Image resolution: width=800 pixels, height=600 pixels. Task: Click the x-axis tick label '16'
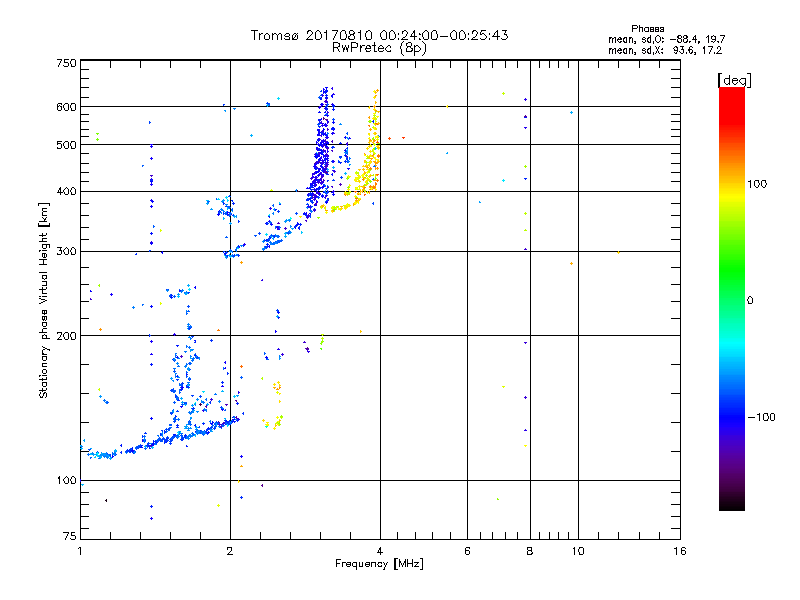click(680, 551)
